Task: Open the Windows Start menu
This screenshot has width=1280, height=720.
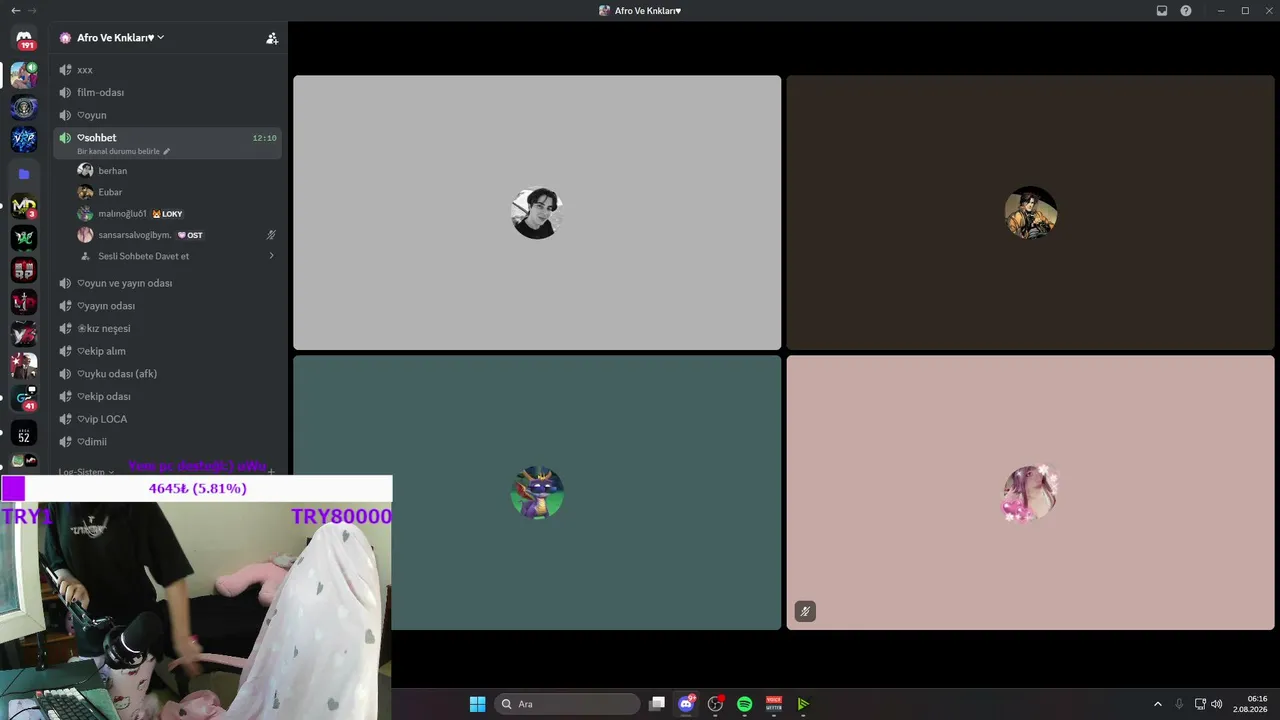Action: coord(478,704)
